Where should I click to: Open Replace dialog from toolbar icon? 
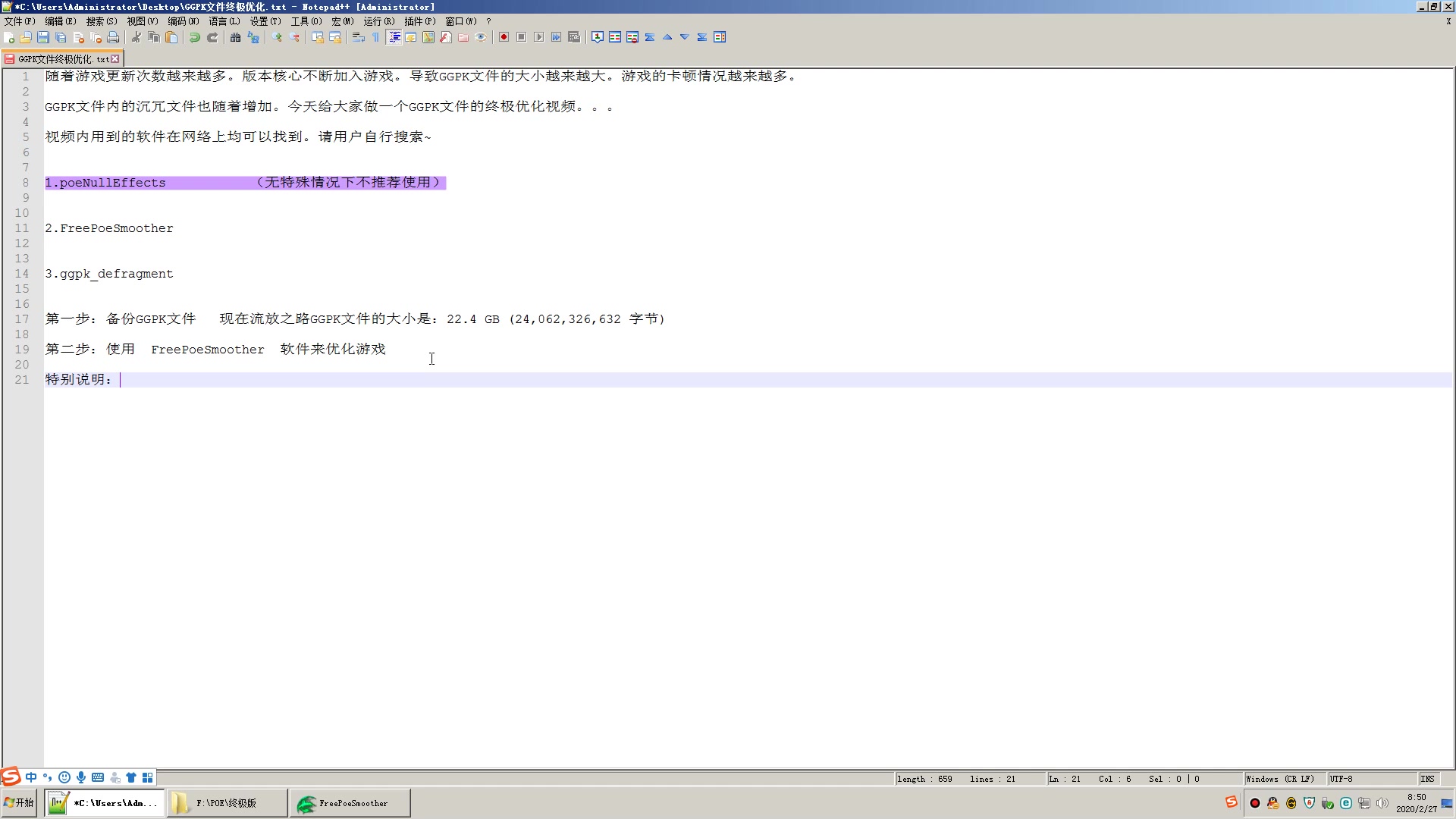click(x=253, y=37)
